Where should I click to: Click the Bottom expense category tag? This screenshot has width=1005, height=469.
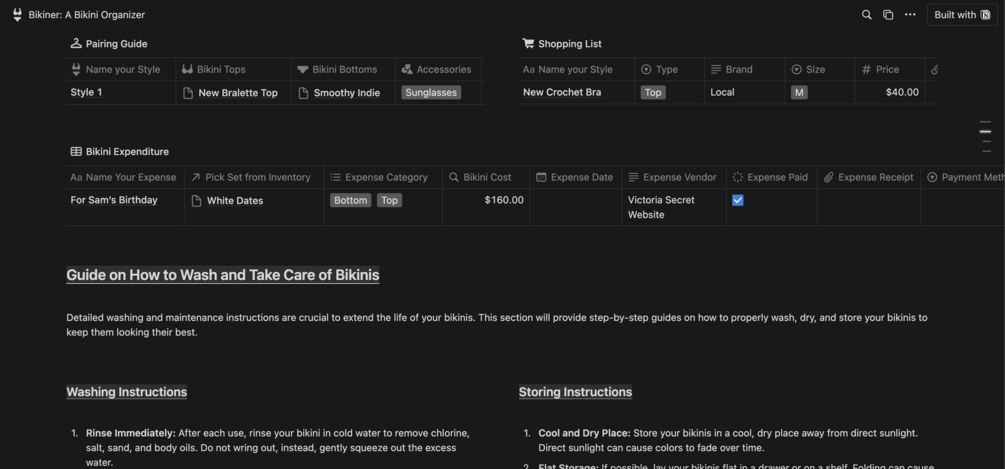(x=351, y=201)
